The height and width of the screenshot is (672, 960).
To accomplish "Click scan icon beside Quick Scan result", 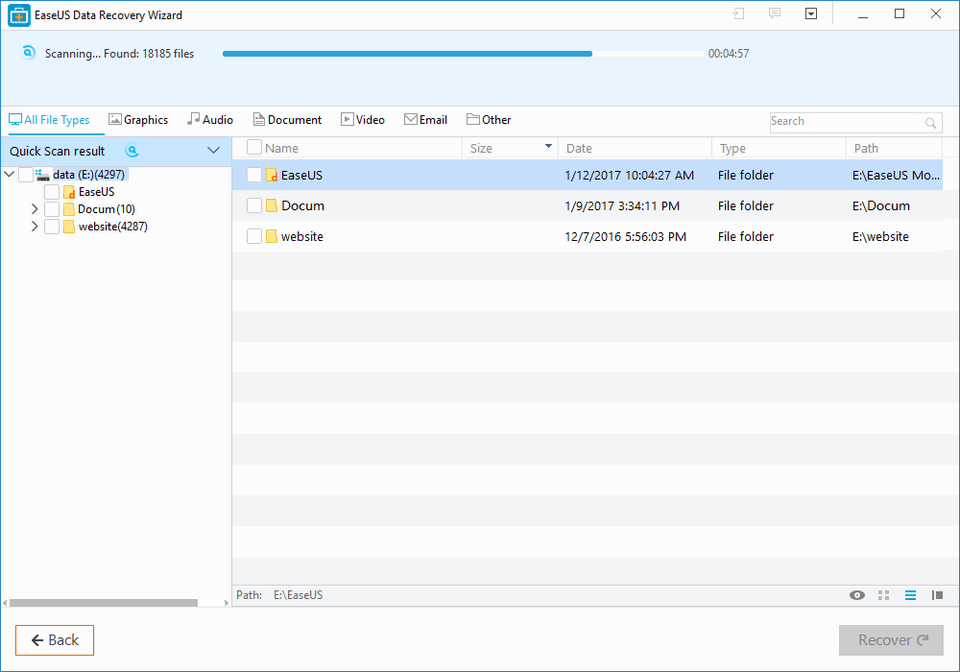I will 131,151.
